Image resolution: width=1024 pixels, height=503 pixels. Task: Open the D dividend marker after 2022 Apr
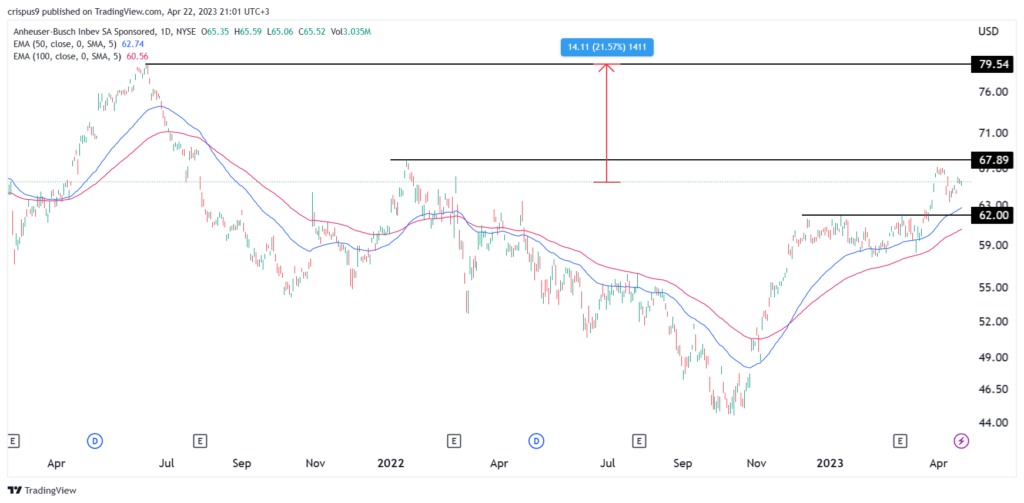click(x=537, y=442)
